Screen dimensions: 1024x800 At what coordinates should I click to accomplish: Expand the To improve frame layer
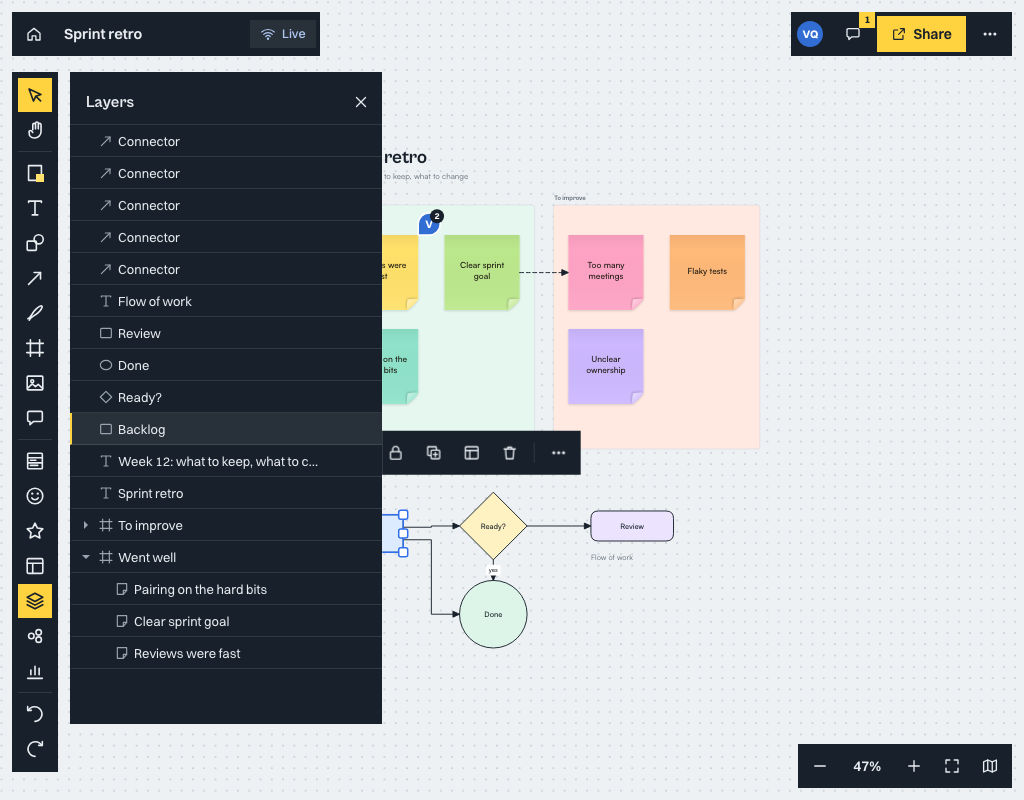click(86, 525)
